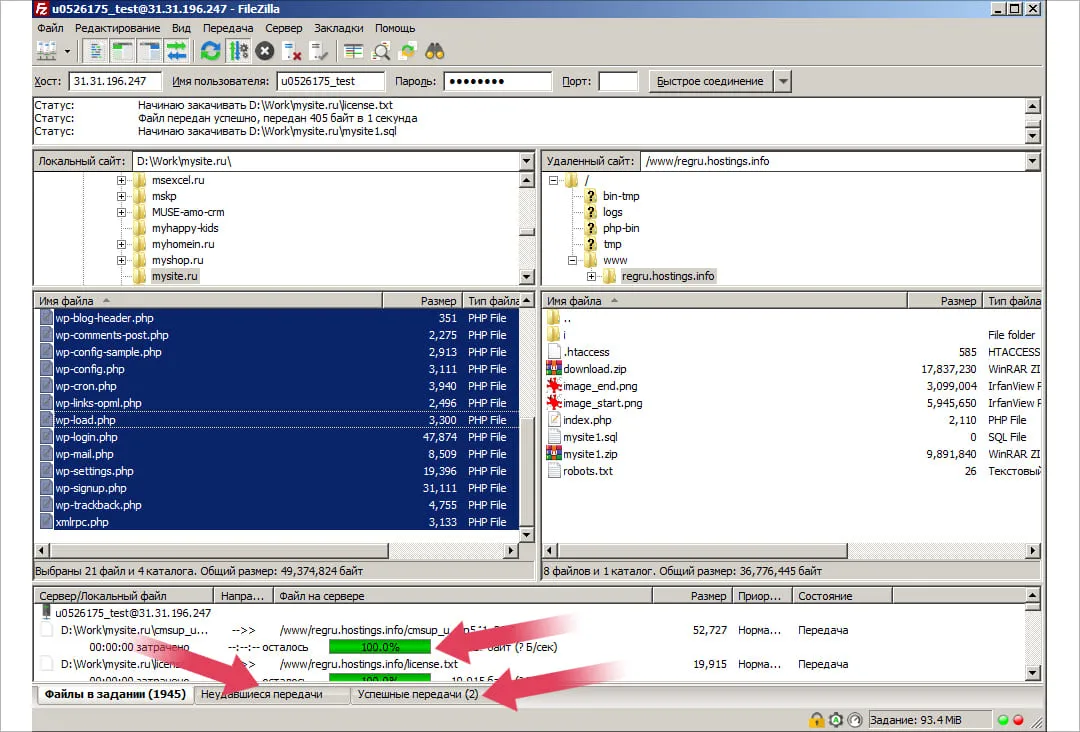Toggle remote directory tree display
The image size is (1080, 732).
pyautogui.click(x=149, y=51)
